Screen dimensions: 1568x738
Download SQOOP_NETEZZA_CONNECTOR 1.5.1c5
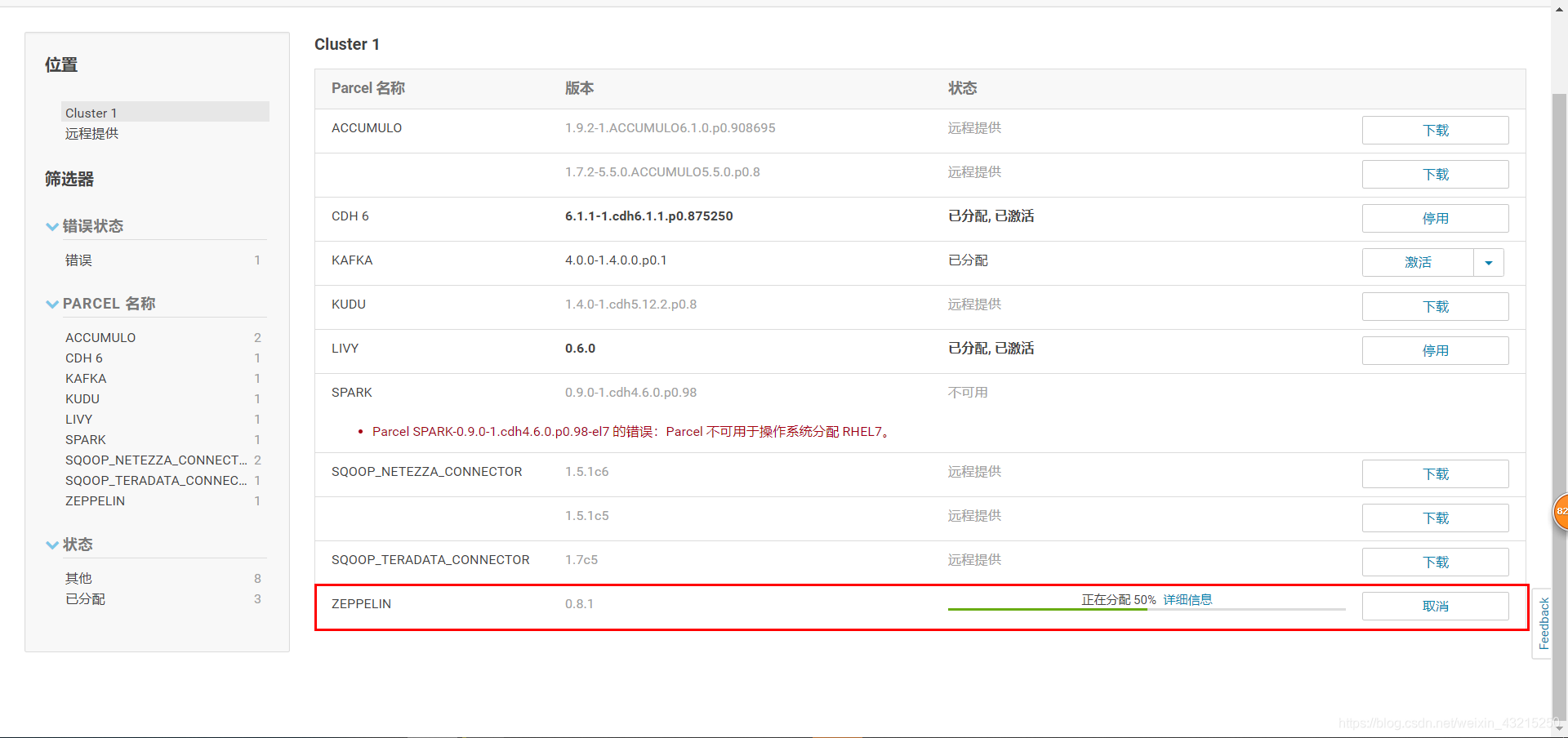[1435, 518]
